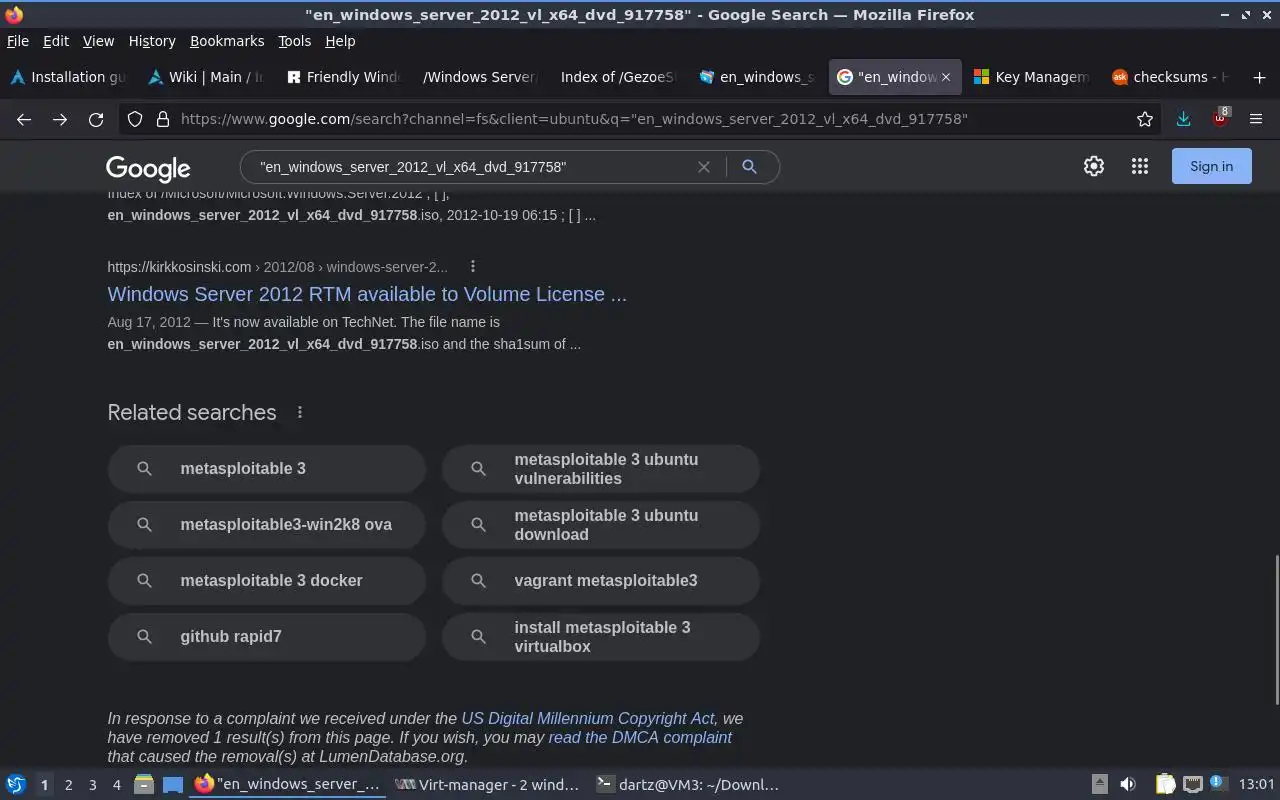1280x800 pixels.
Task: Click the page vertical scrollbar thumb
Action: click(x=1275, y=630)
